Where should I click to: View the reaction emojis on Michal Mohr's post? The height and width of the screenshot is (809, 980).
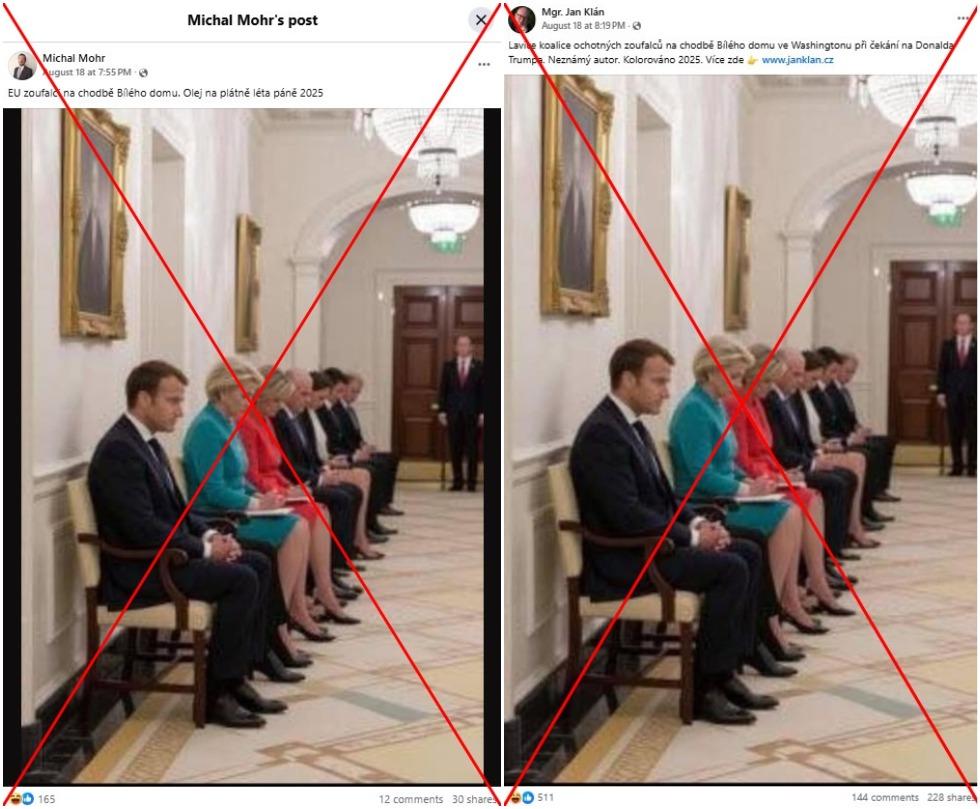coord(20,798)
